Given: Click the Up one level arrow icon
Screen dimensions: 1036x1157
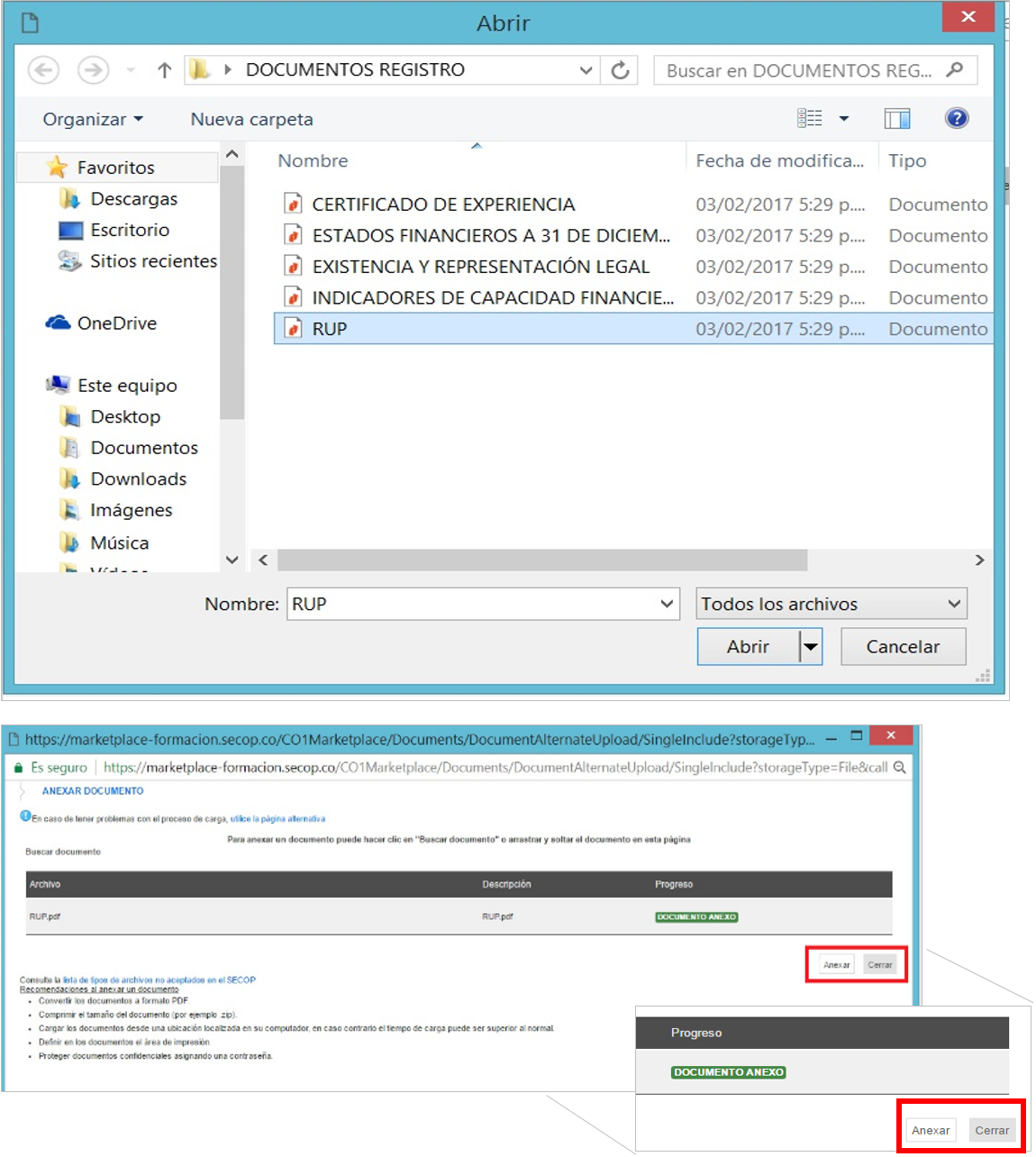Looking at the screenshot, I should (164, 70).
